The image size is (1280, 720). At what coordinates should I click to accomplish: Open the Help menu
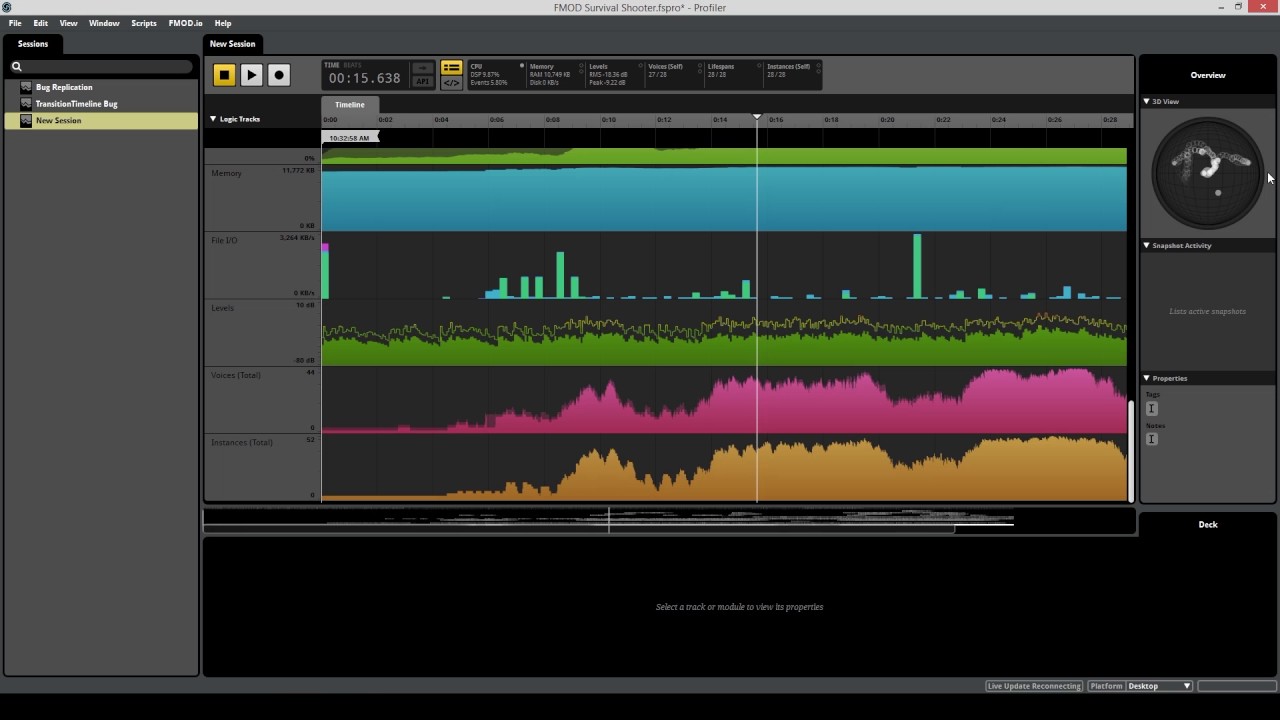[x=223, y=23]
